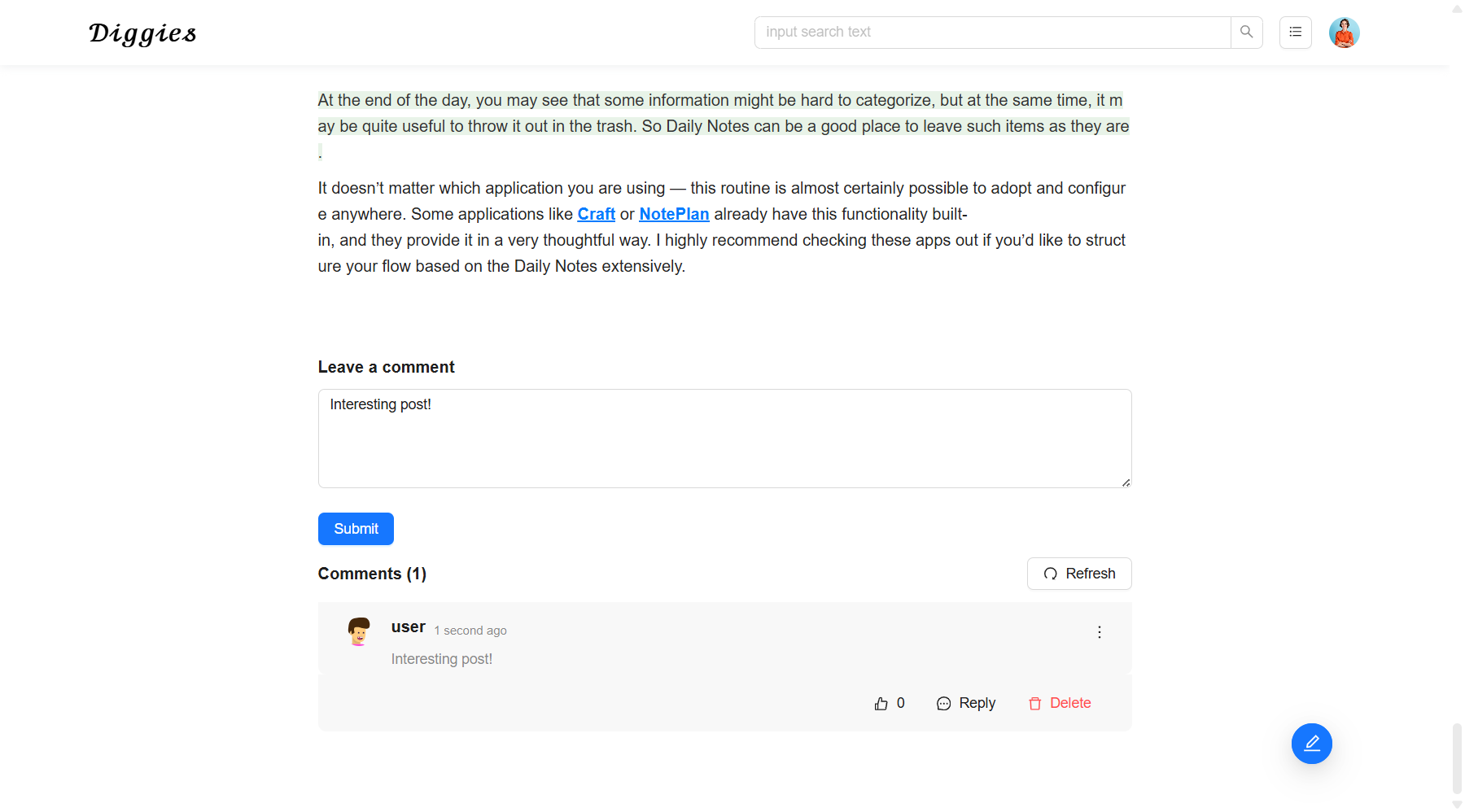Viewport: 1465px width, 812px height.
Task: Click the red Delete trash icon
Action: tap(1035, 704)
